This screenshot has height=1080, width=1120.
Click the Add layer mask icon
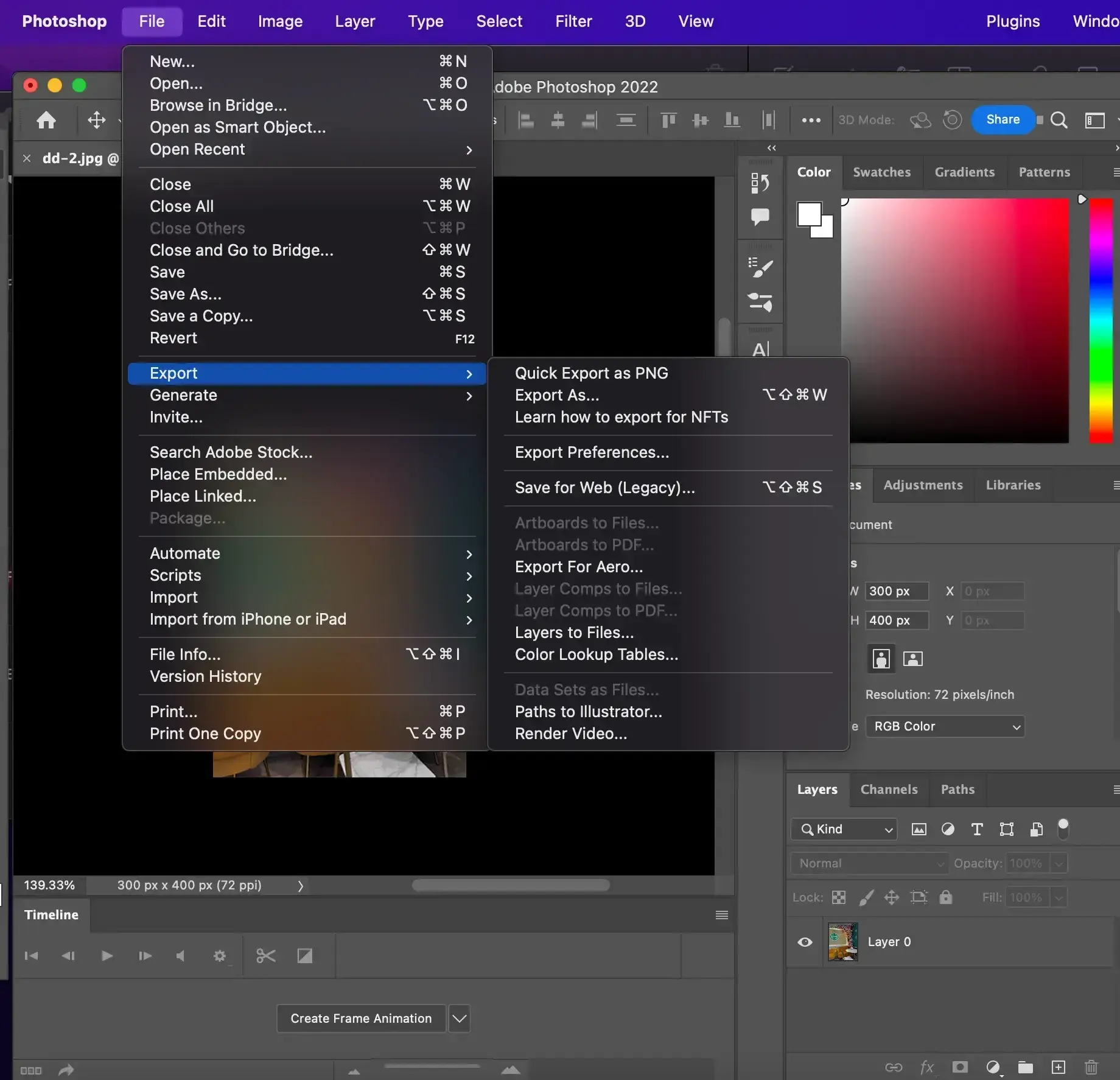960,1067
